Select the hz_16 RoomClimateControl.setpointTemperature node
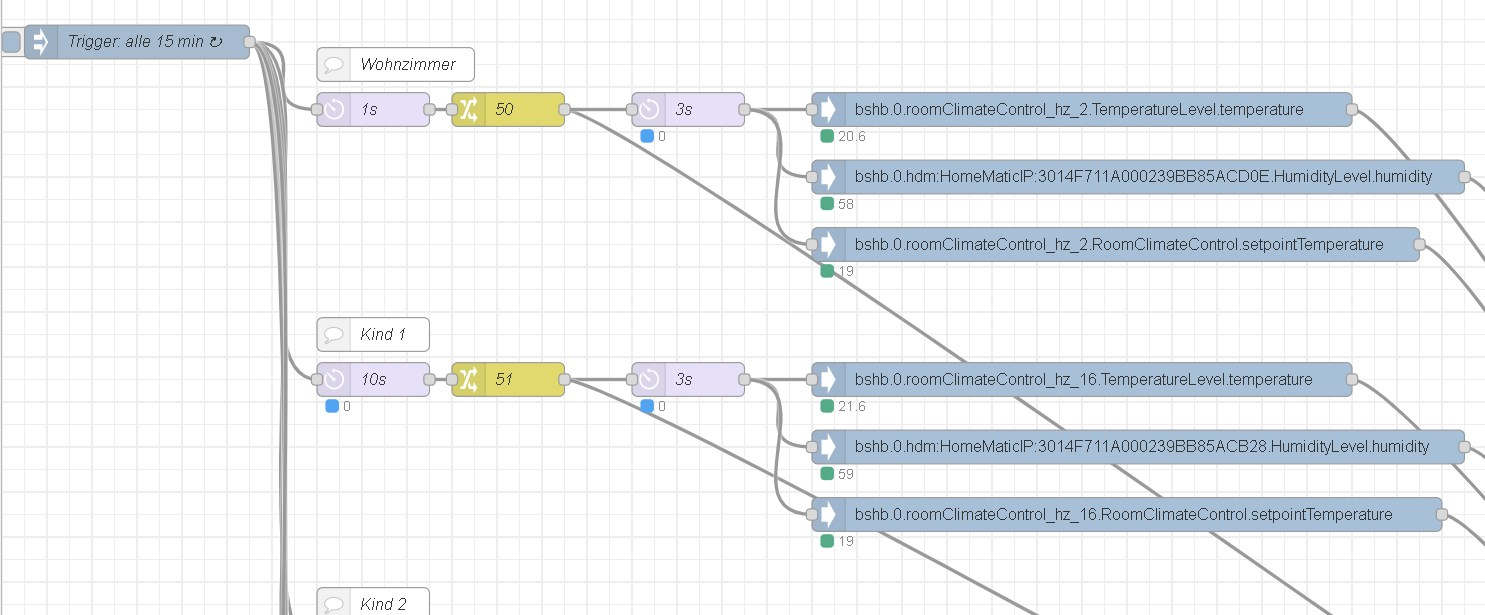The height and width of the screenshot is (615, 1485). (1127, 515)
